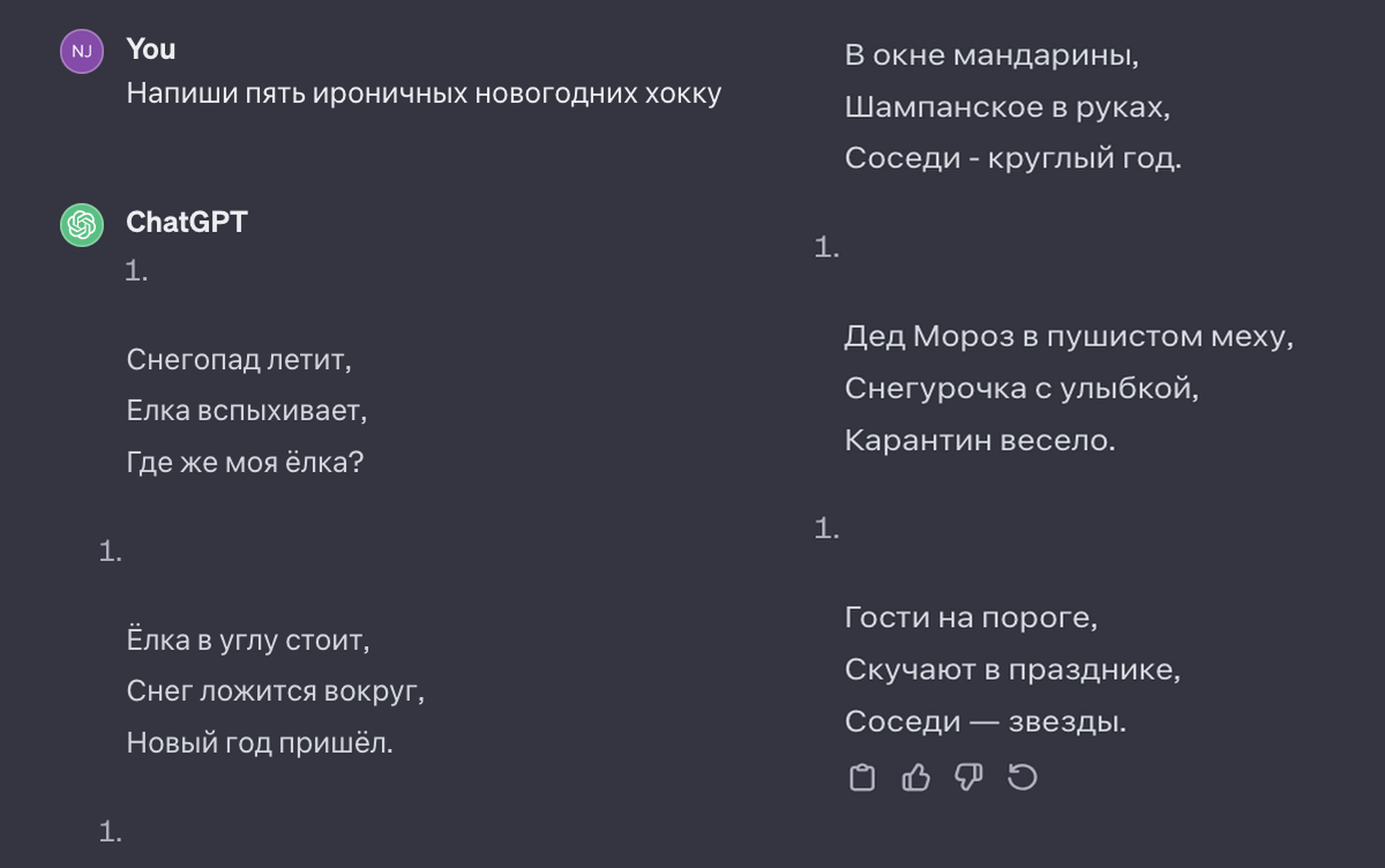This screenshot has height=868, width=1385.
Task: Click the prompt text "Напиши пять ироничных новогодних хокку"
Action: (423, 94)
